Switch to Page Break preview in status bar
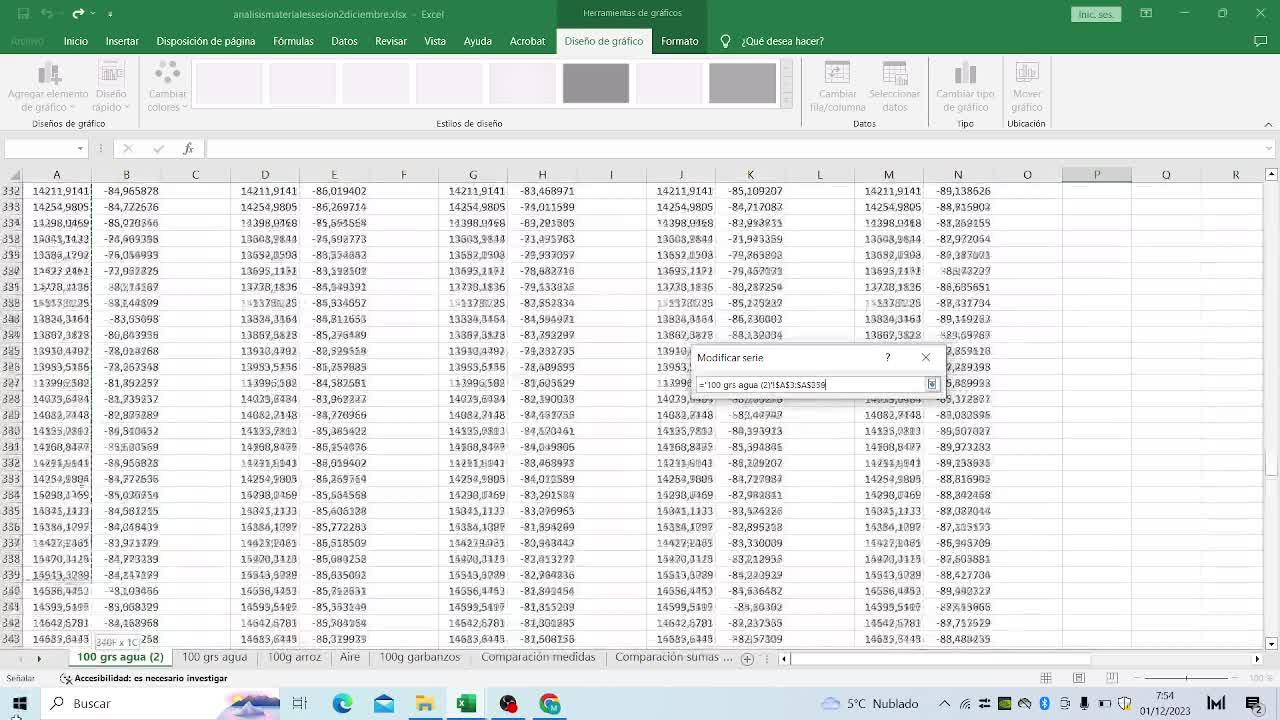The width and height of the screenshot is (1280, 720). (x=1112, y=678)
